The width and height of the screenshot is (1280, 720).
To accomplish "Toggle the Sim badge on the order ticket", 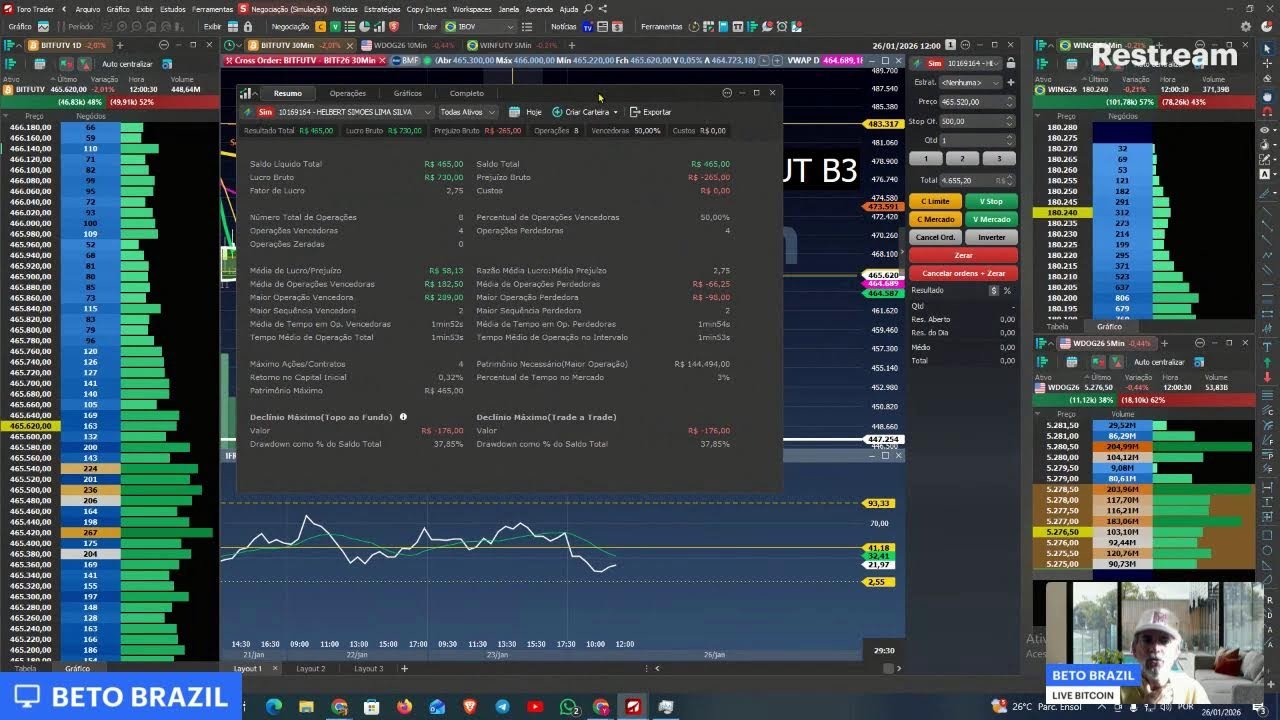I will 934,63.
